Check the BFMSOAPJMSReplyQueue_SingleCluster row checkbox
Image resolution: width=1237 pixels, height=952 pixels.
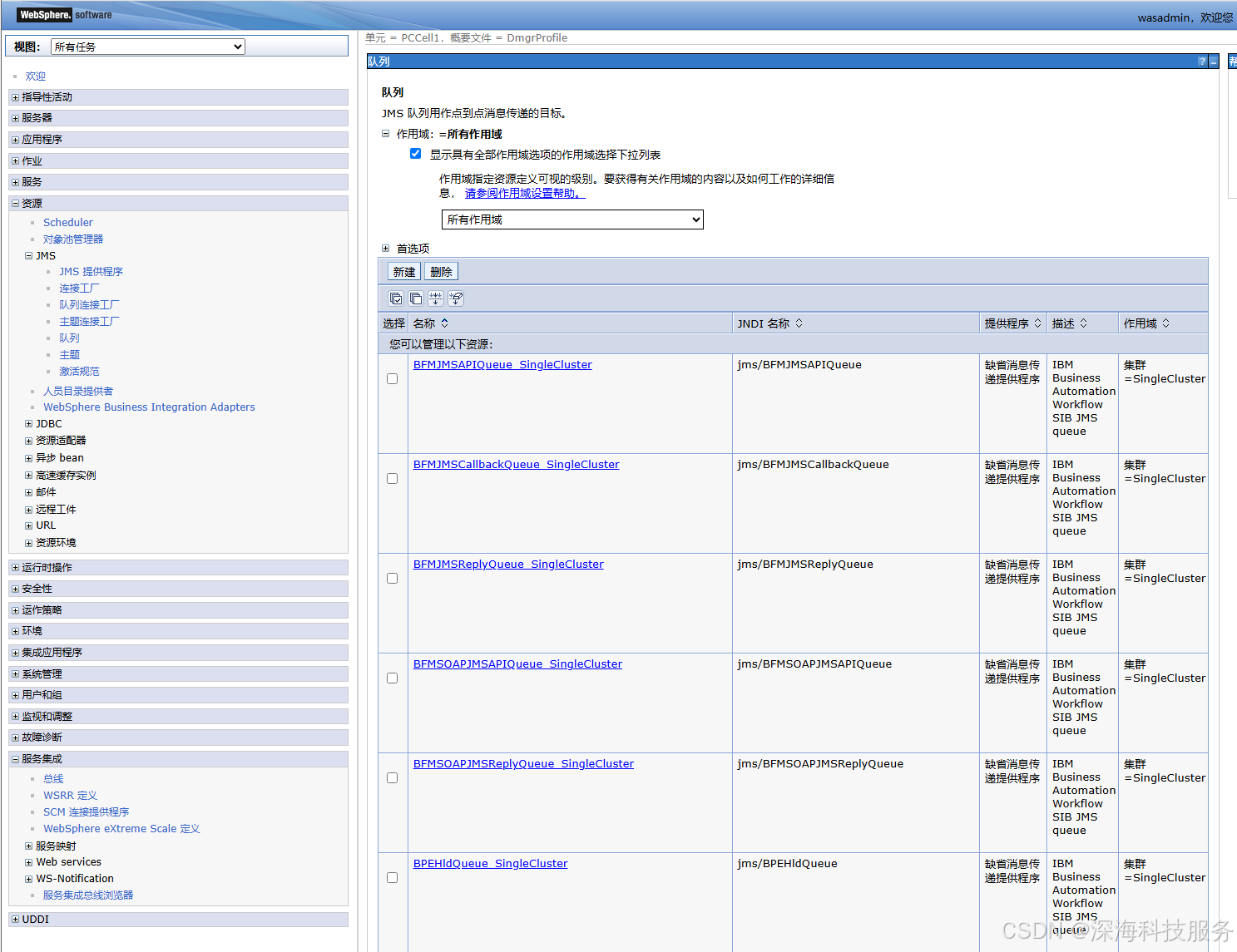point(392,777)
